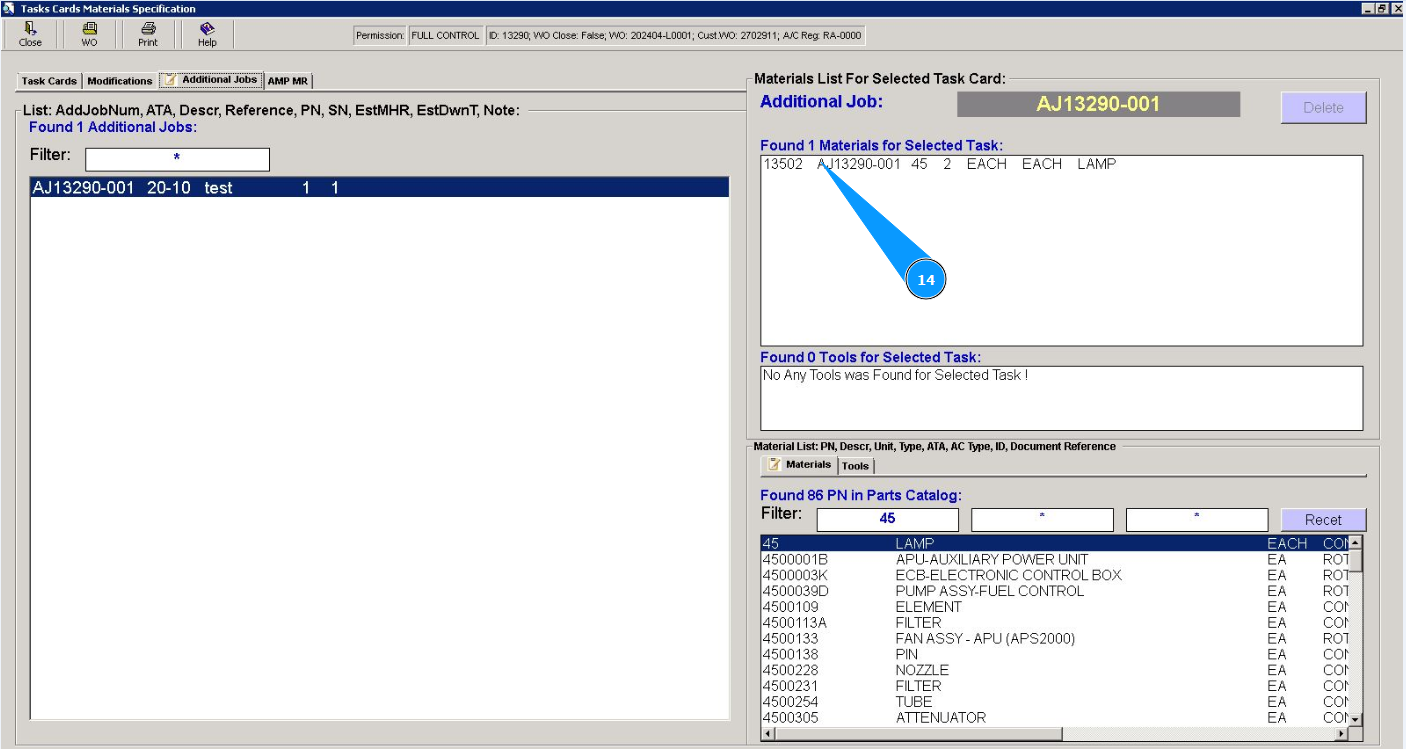
Task: Click the Close toolbar icon
Action: click(x=30, y=35)
